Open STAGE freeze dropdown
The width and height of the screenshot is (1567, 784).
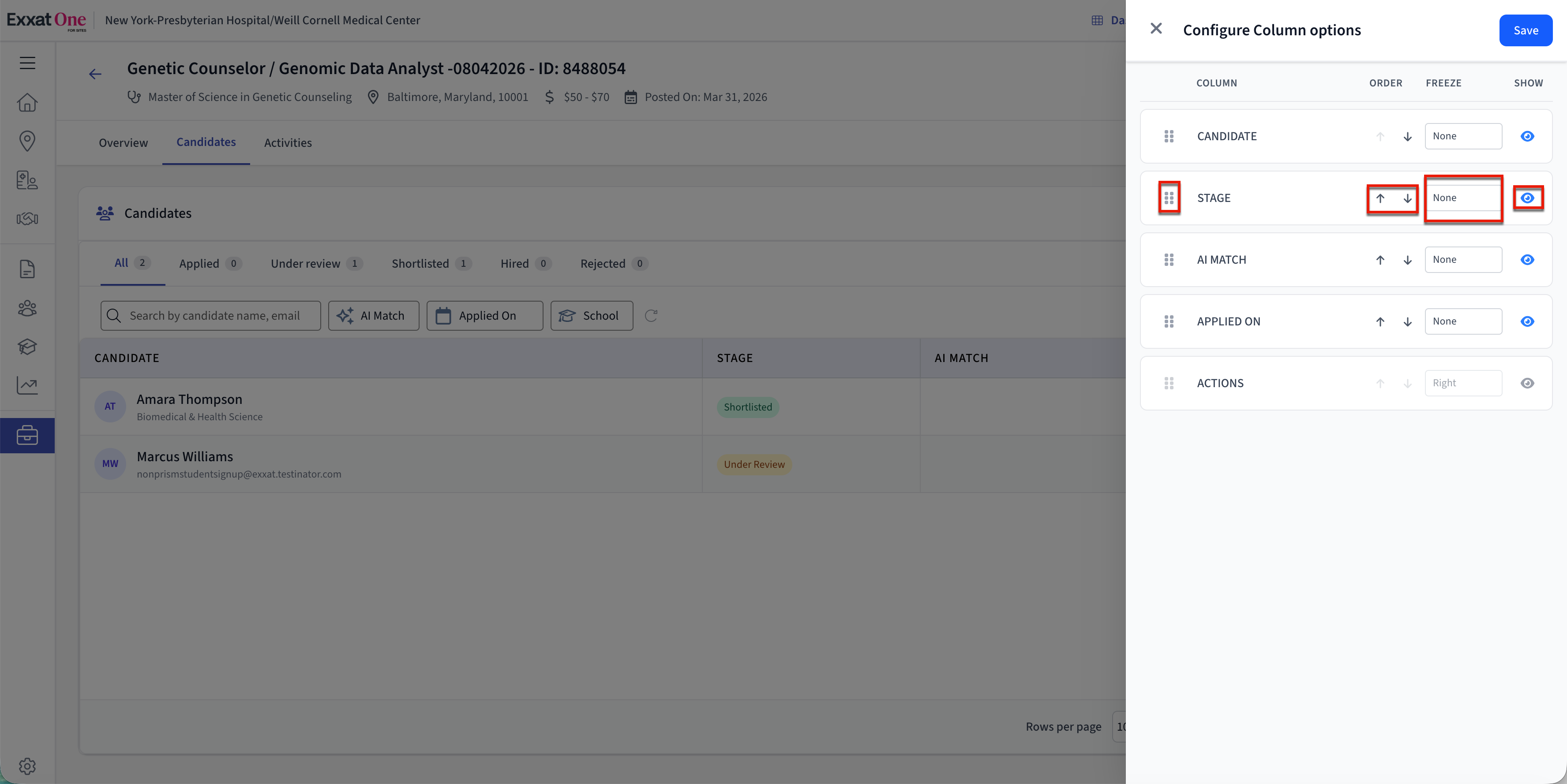coord(1462,198)
